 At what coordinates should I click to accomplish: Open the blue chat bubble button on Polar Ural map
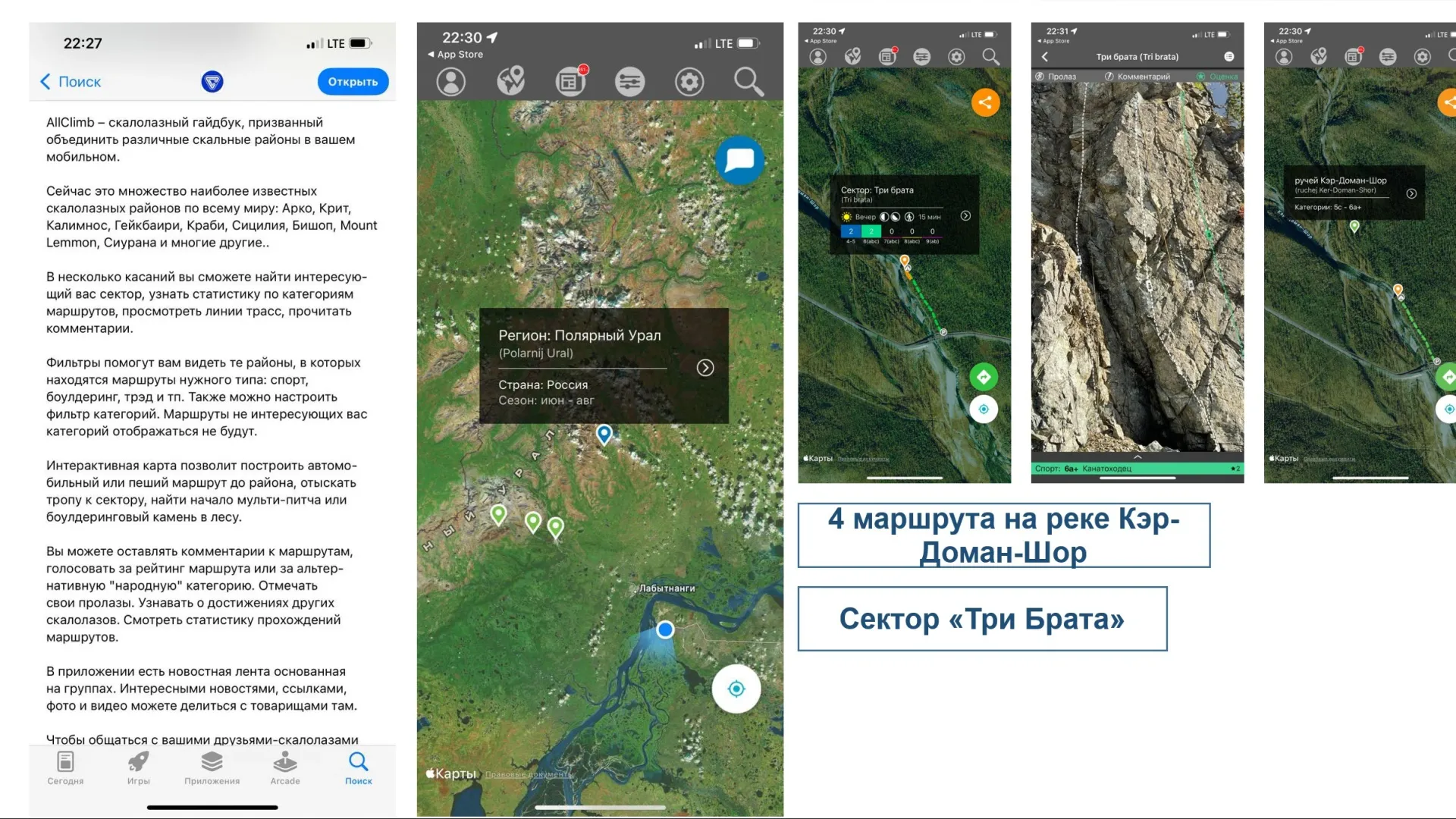tap(739, 160)
